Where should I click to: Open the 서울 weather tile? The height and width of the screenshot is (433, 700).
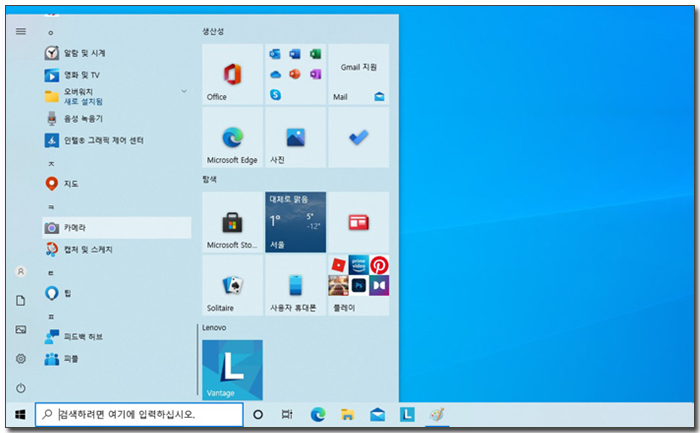tap(296, 222)
